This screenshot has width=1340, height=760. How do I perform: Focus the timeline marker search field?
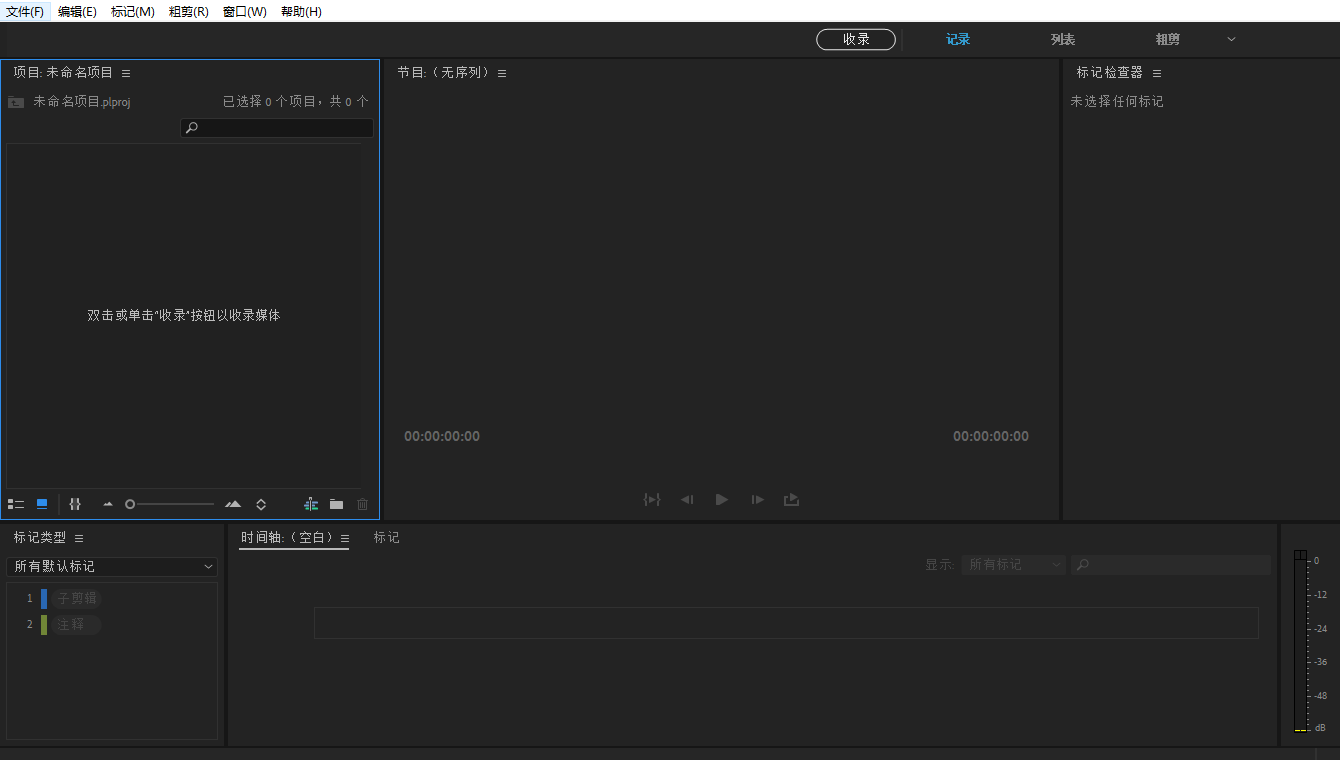click(1171, 565)
